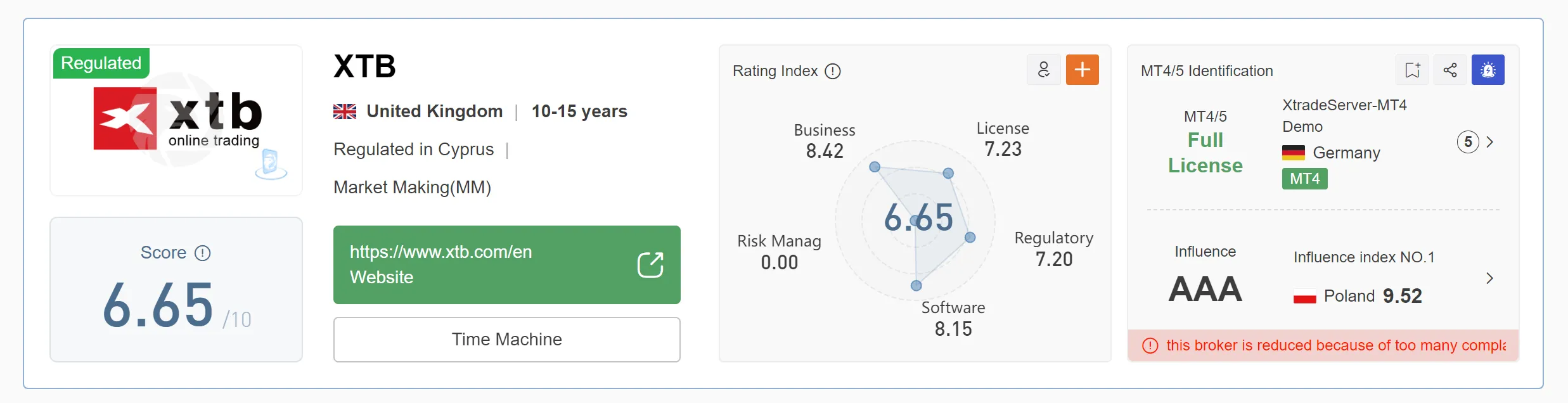
Task: Click the user profile icon in Rating Index
Action: click(x=1043, y=70)
